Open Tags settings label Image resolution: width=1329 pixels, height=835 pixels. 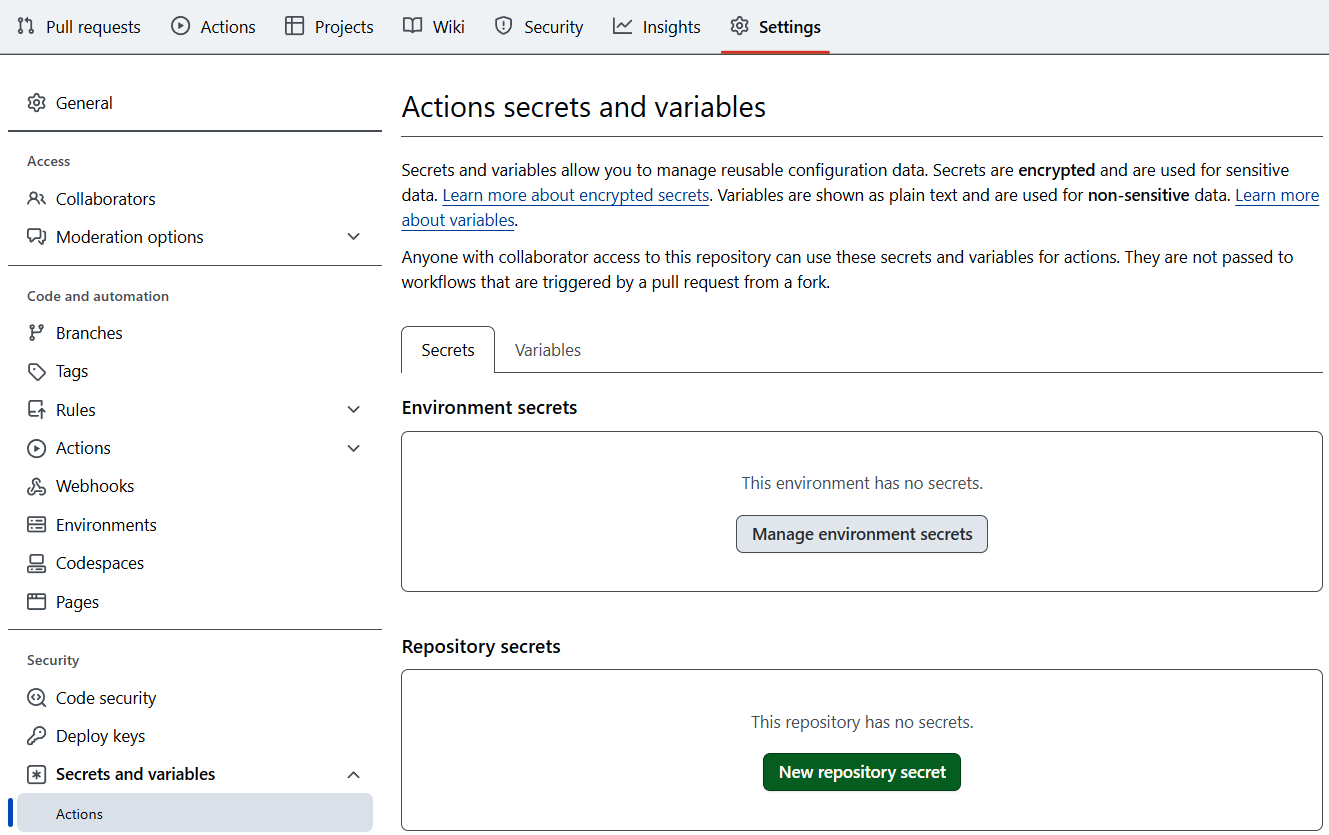pos(72,371)
